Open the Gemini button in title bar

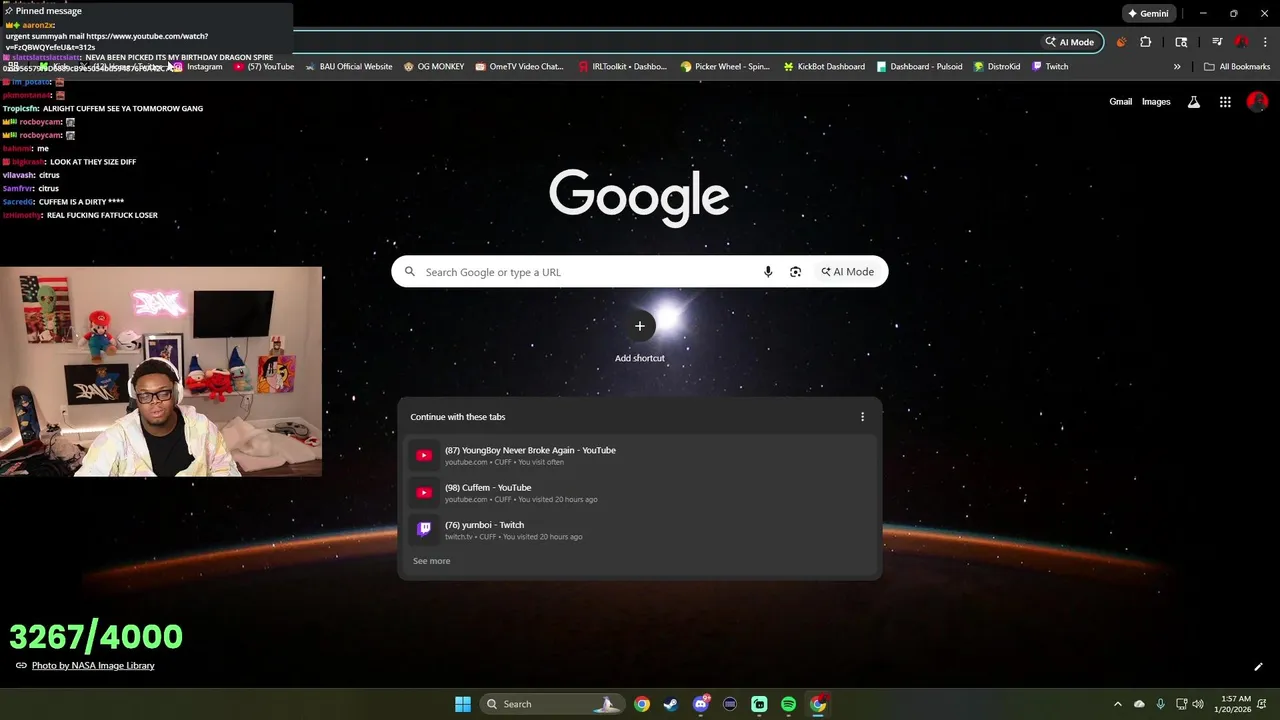coord(1148,14)
